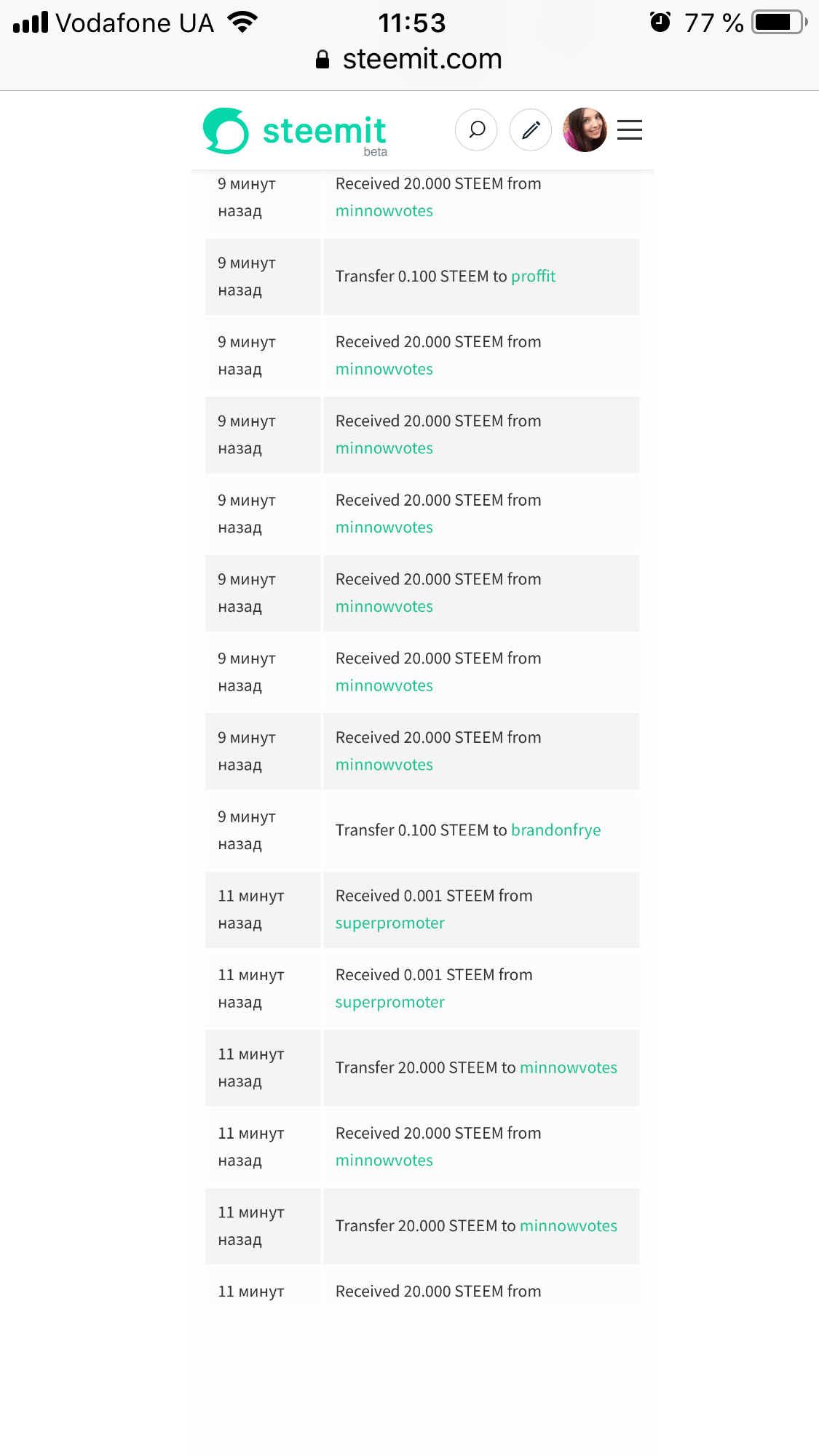Tap the alarm clock status icon
Image resolution: width=819 pixels, height=1456 pixels.
tap(660, 23)
